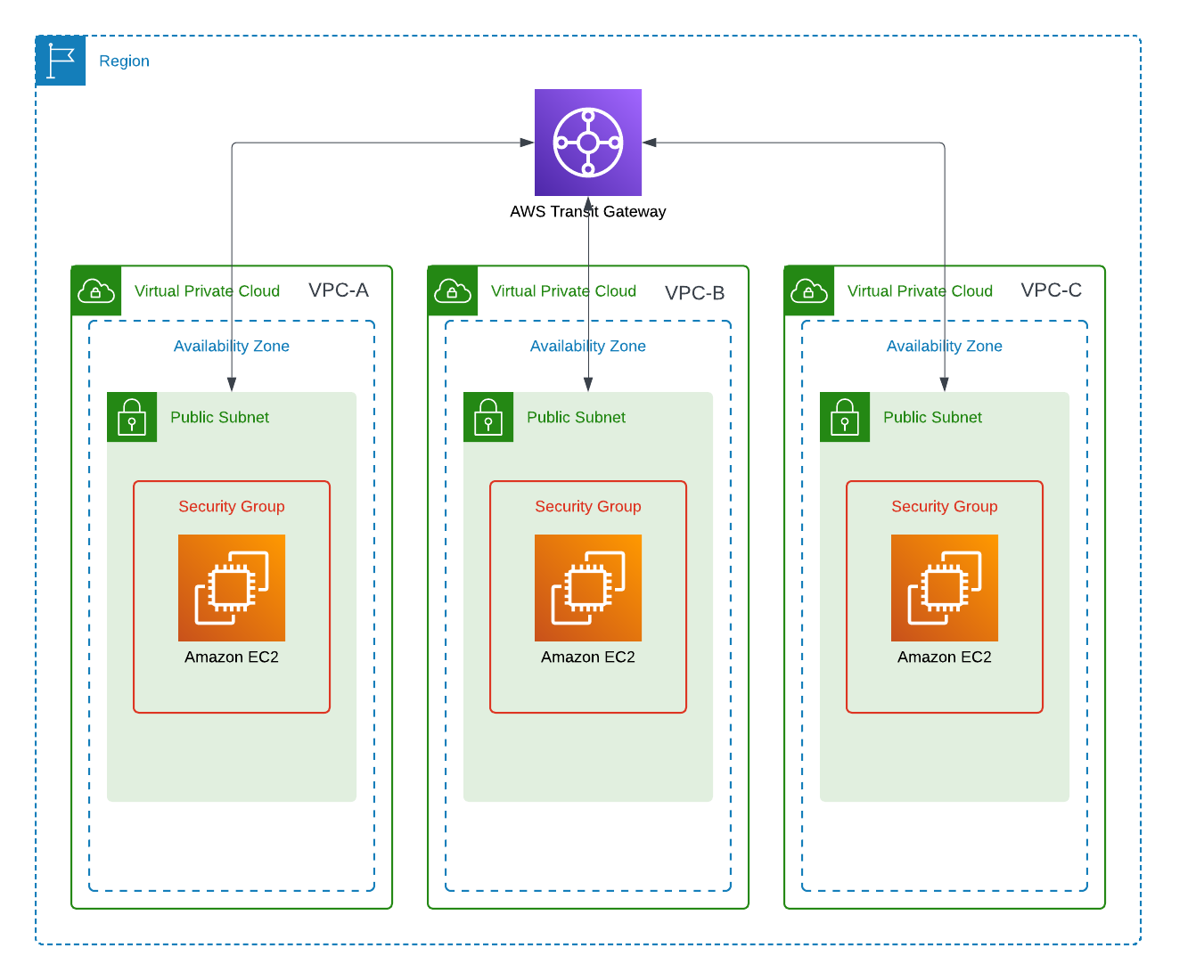This screenshot has width=1204, height=980.
Task: Click "Availability Zone" label in VPC-C
Action: [945, 347]
